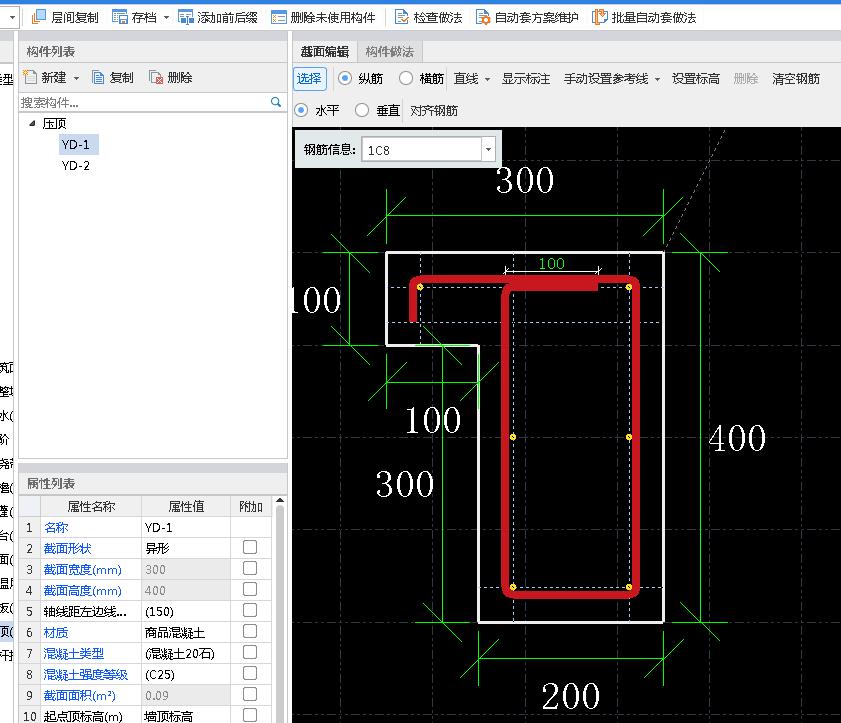
Task: Select the 水平 alignment radio button
Action: (301, 110)
